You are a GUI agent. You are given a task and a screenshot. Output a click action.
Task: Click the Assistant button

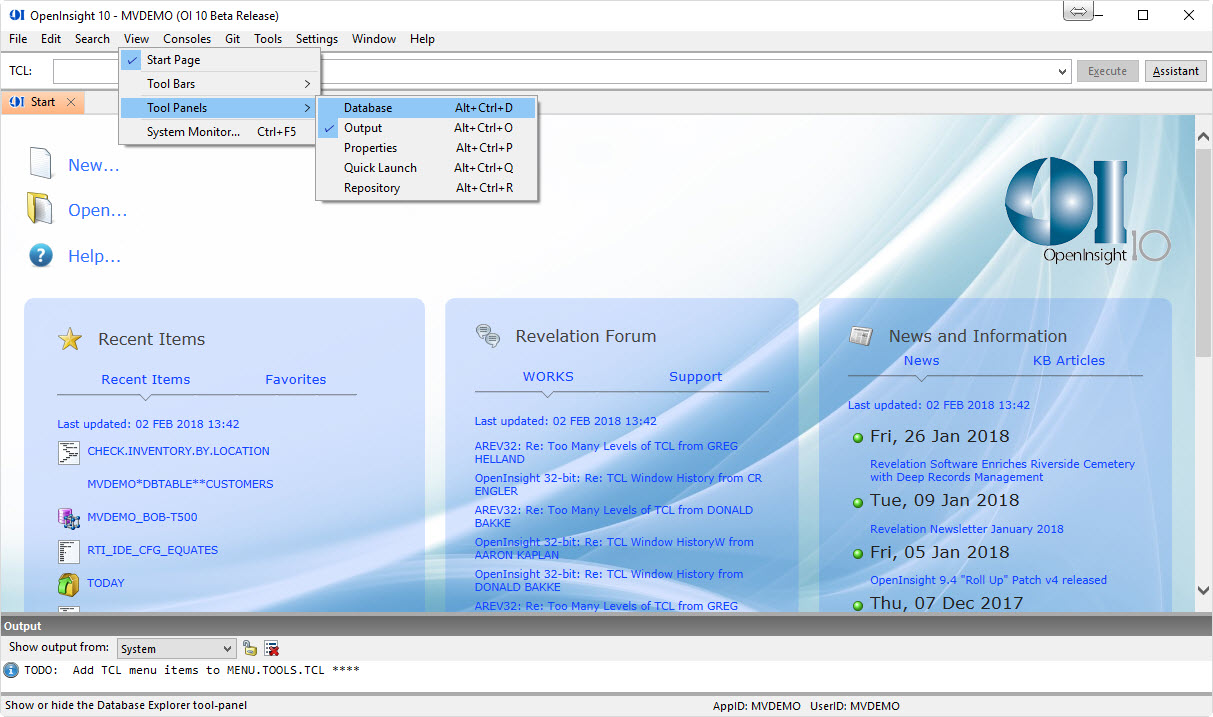1176,71
